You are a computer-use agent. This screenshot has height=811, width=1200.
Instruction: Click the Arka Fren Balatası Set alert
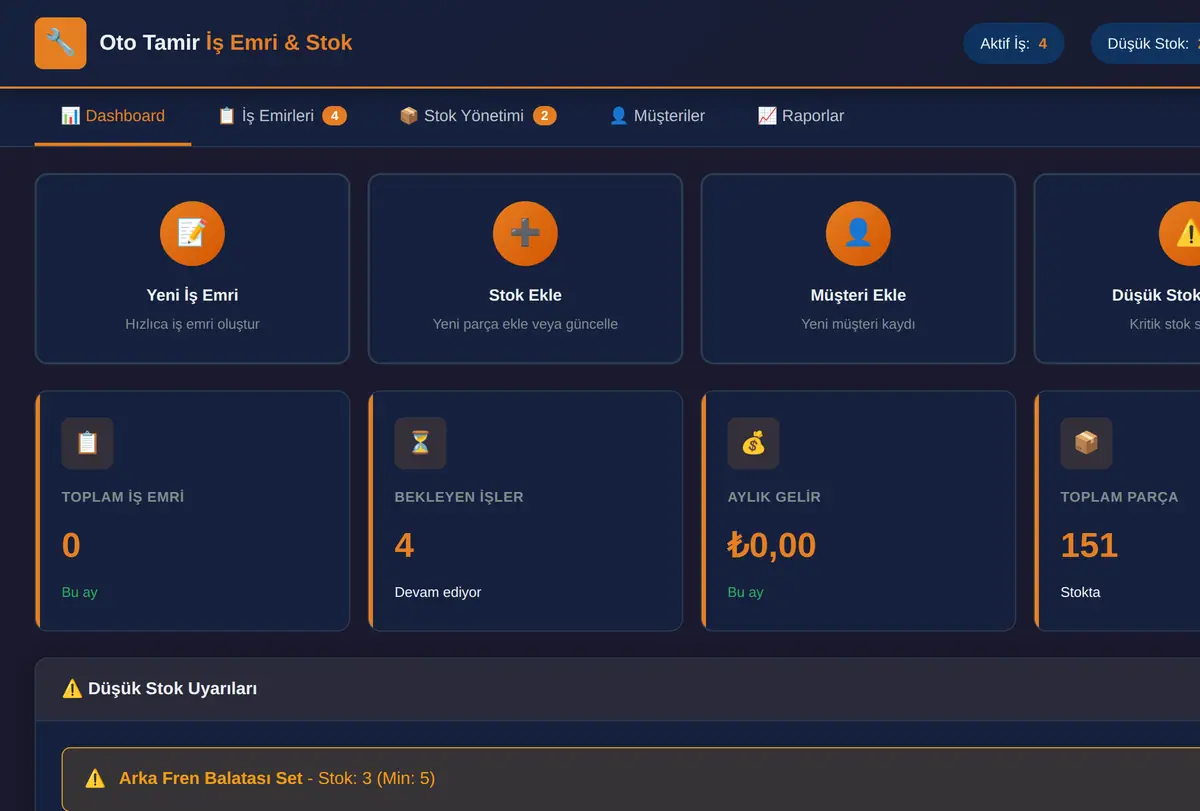point(630,778)
